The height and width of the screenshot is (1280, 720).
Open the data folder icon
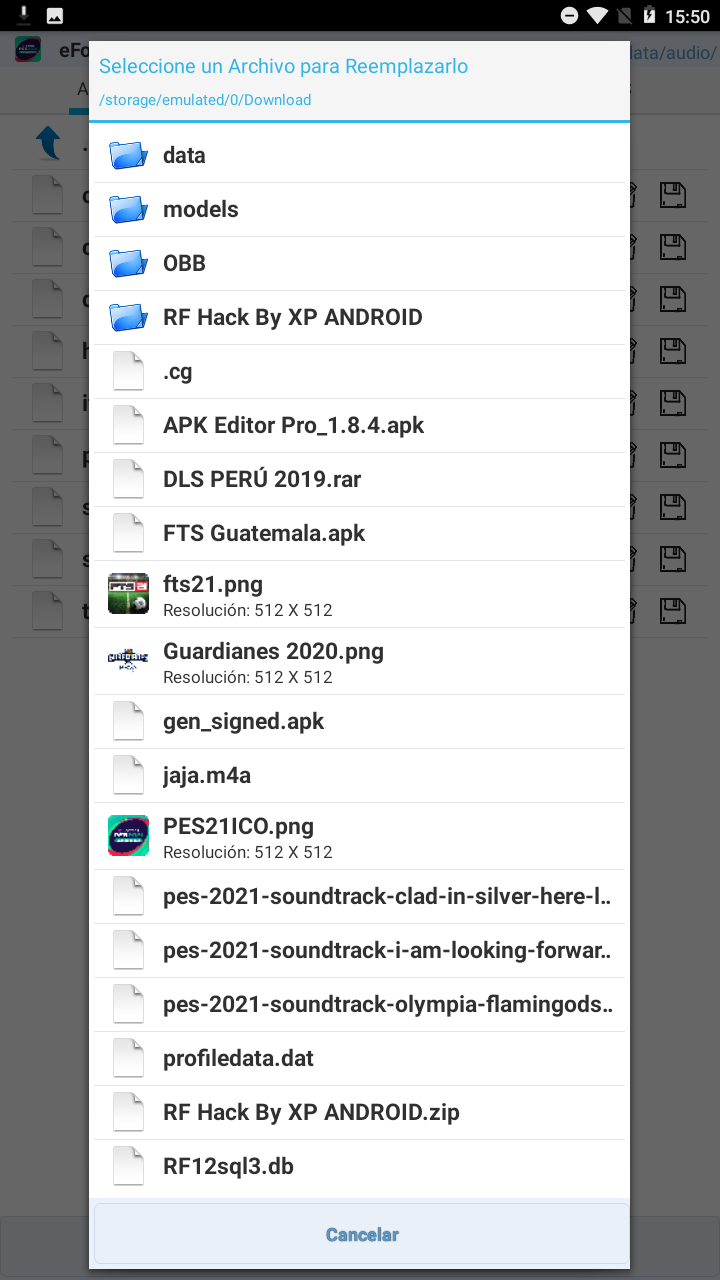tap(128, 155)
